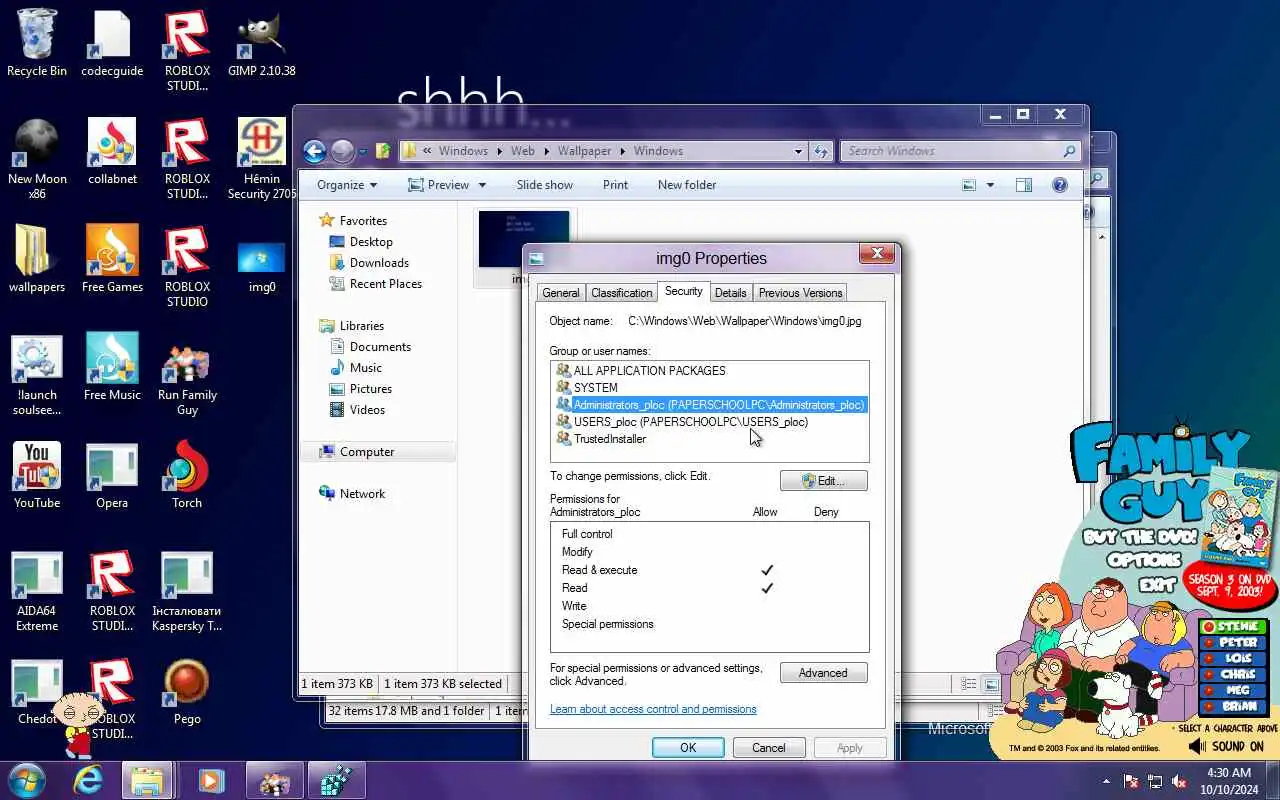Switch to the Previous Versions tab
1280x800 pixels.
click(x=800, y=293)
